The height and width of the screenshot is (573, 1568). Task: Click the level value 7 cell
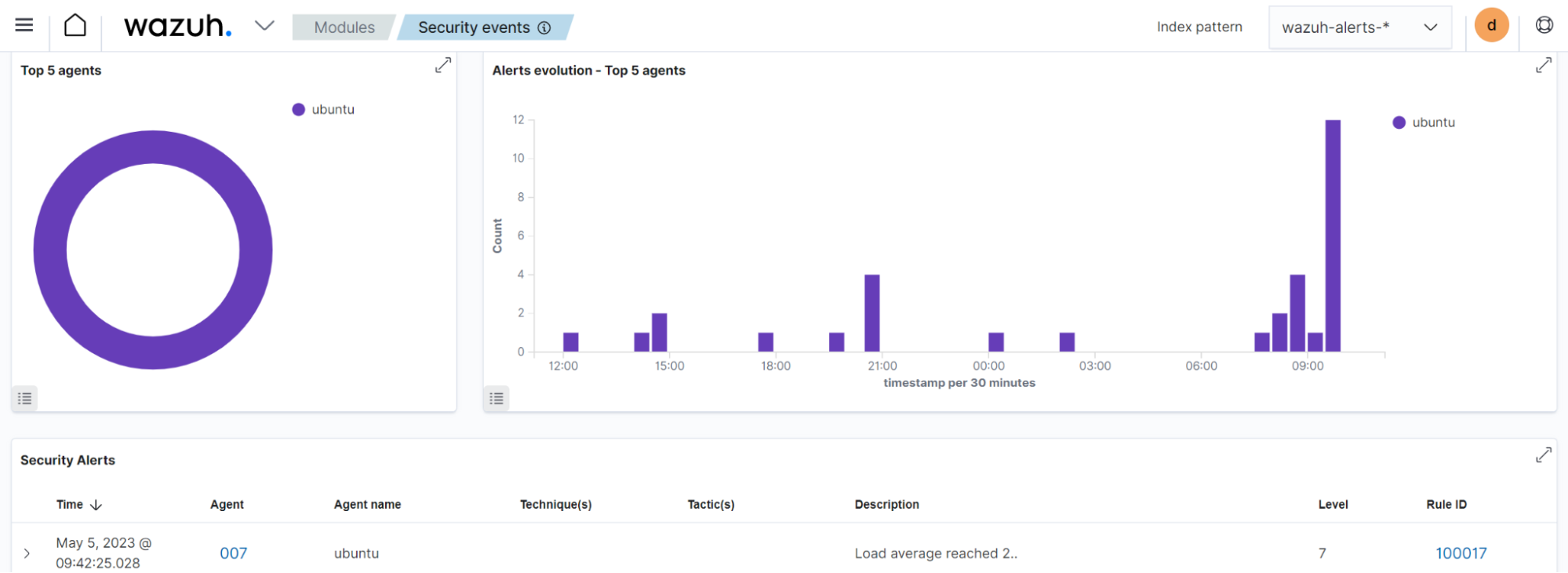pyautogui.click(x=1322, y=553)
